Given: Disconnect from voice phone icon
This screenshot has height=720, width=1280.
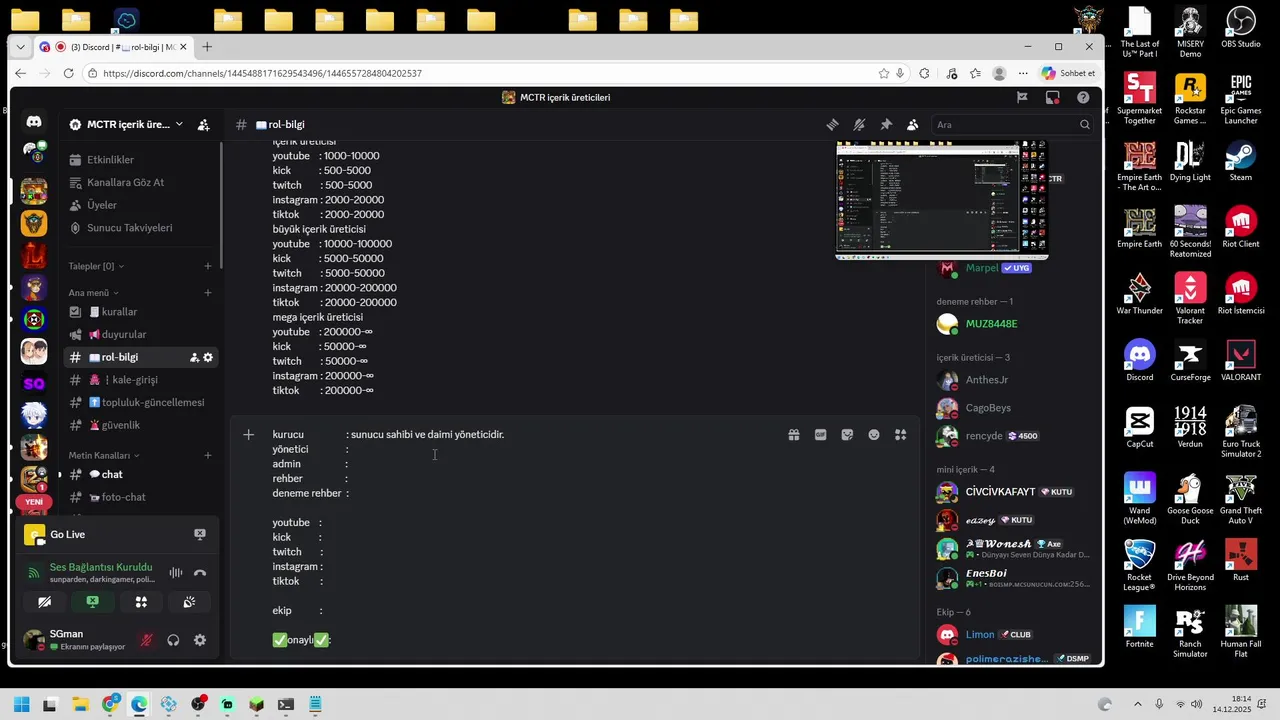Looking at the screenshot, I should [x=200, y=573].
